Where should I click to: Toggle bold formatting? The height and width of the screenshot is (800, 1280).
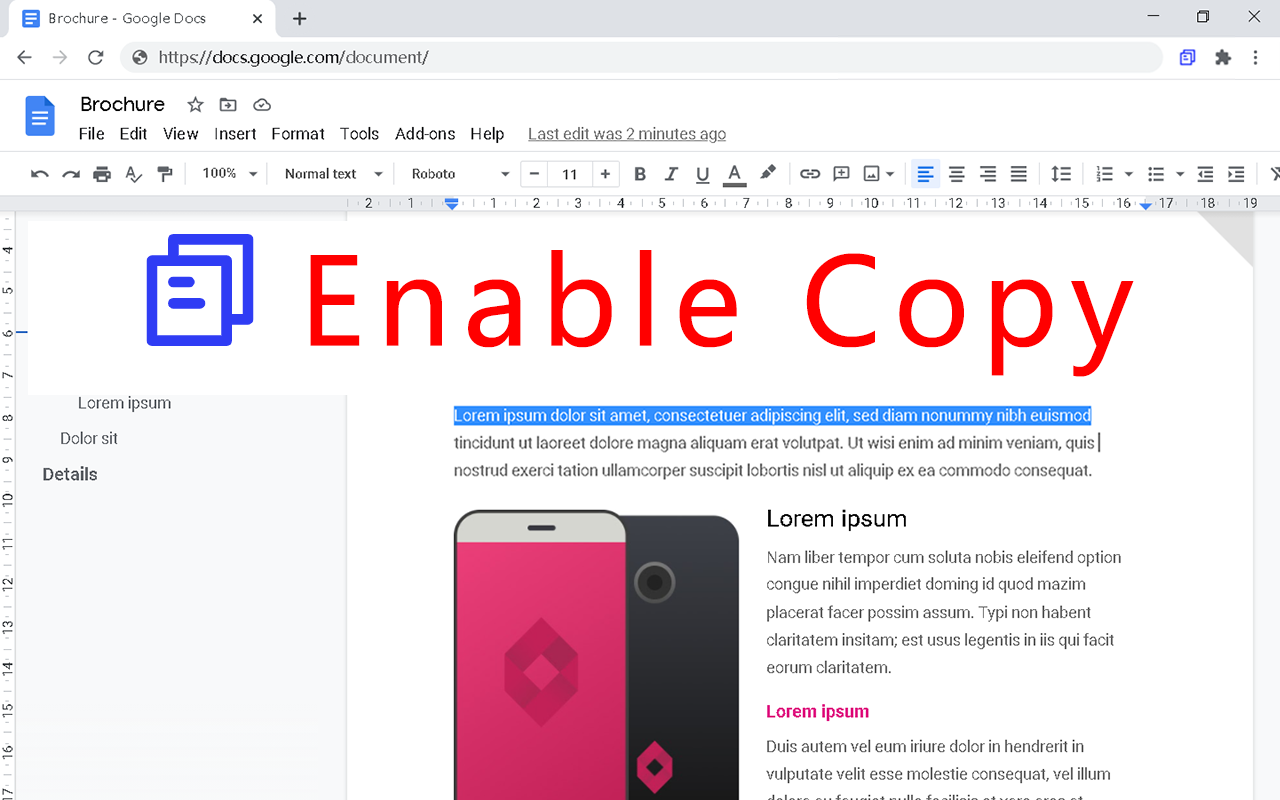point(640,174)
